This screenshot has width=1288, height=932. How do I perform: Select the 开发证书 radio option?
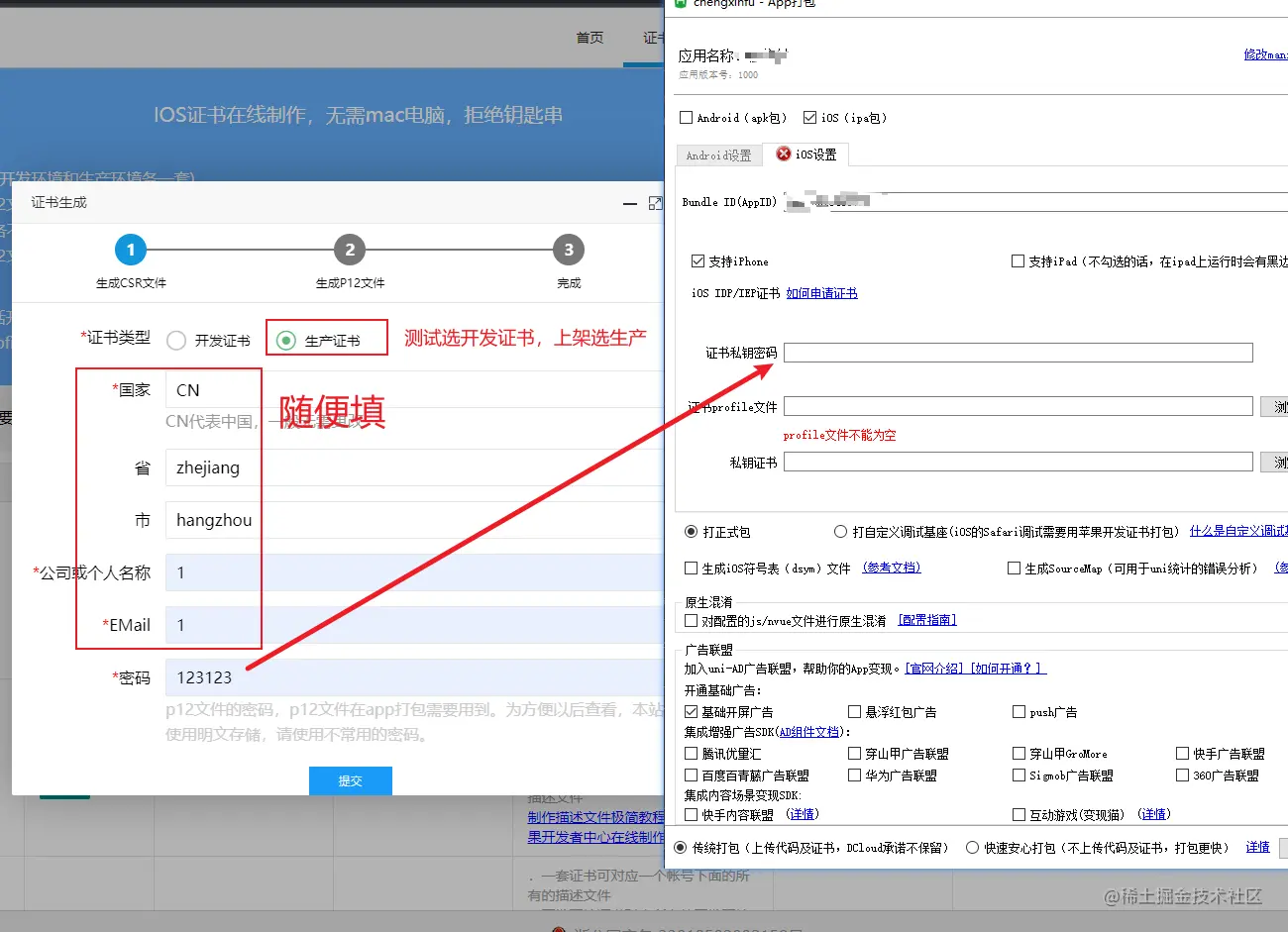pos(176,341)
